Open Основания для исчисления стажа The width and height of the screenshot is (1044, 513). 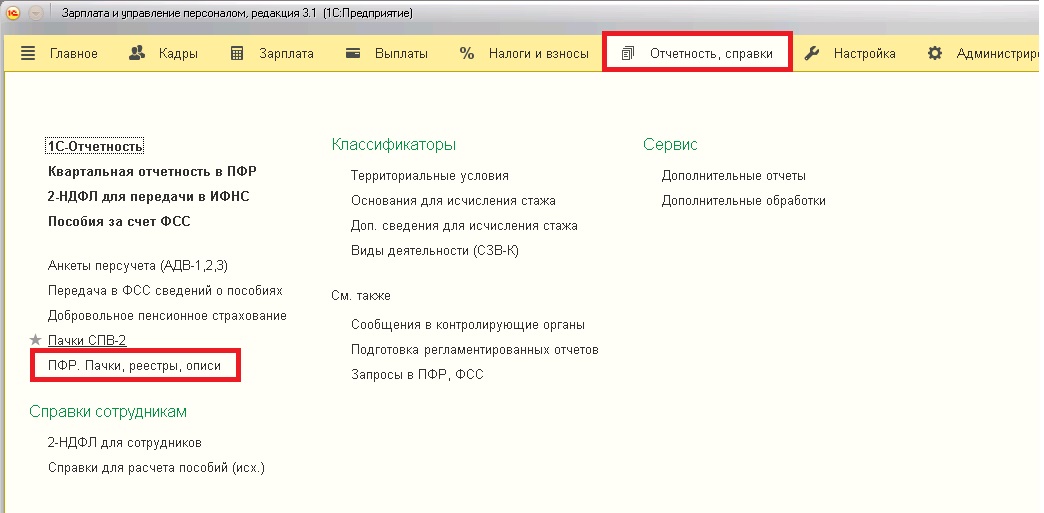[x=453, y=201]
